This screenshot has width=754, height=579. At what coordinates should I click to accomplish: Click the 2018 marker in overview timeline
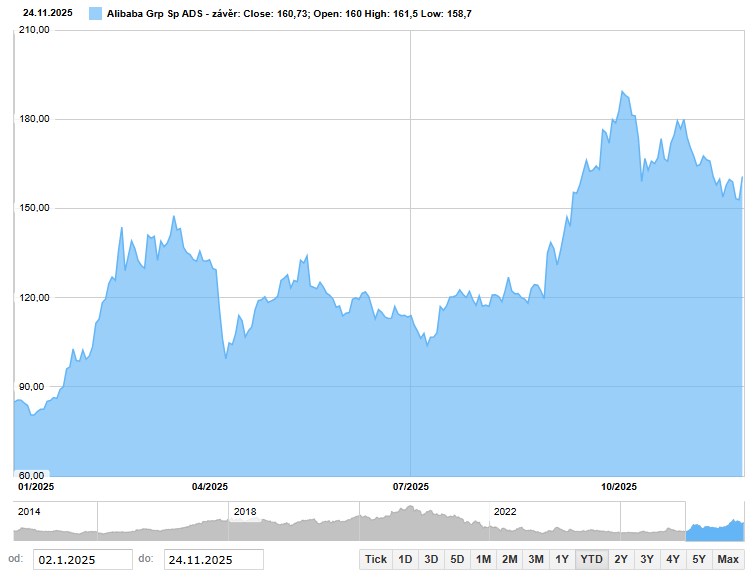(x=245, y=511)
